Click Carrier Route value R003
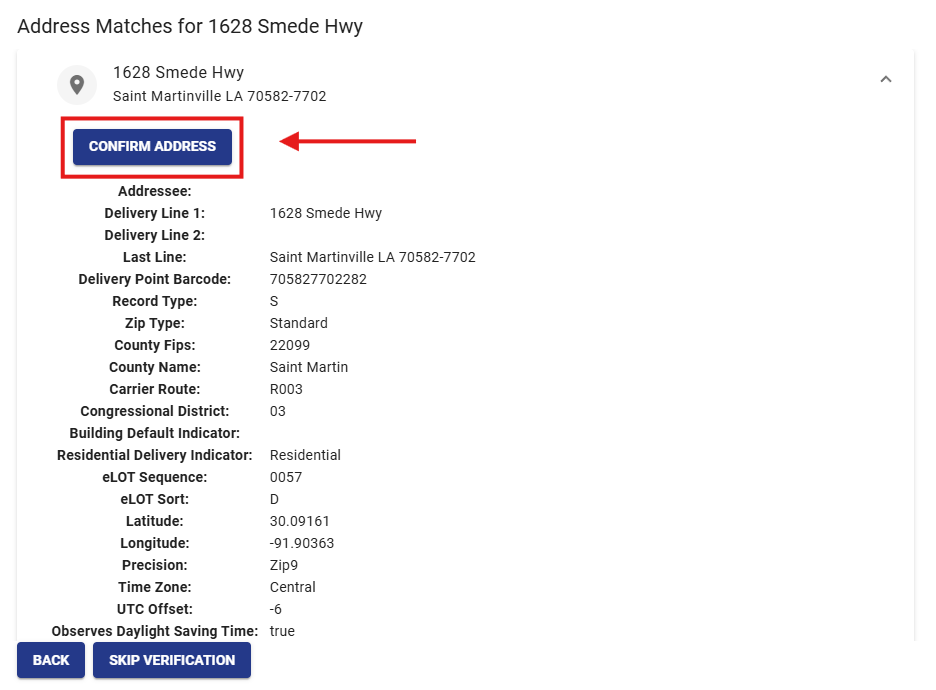The width and height of the screenshot is (936, 690). (x=286, y=389)
